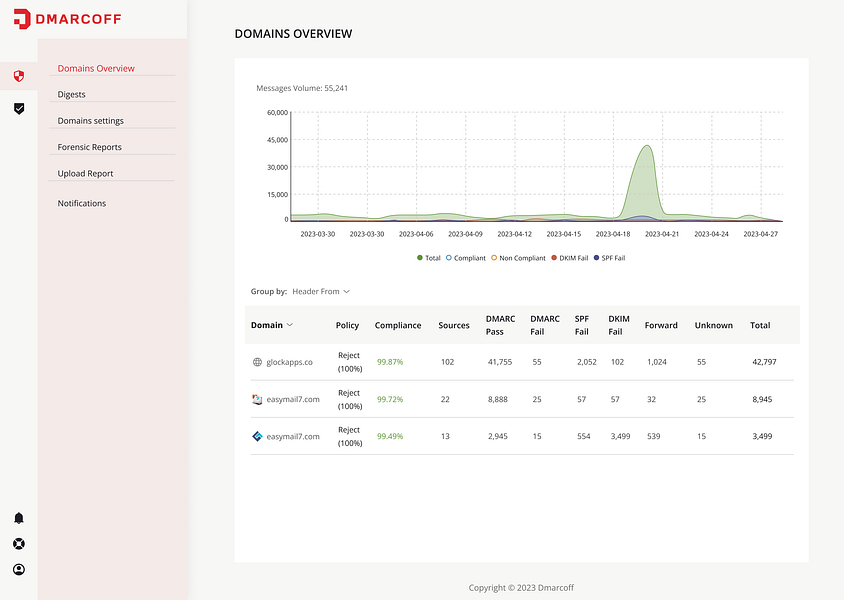This screenshot has width=844, height=600.
Task: Toggle the Non Compliant legend item
Action: (x=518, y=258)
